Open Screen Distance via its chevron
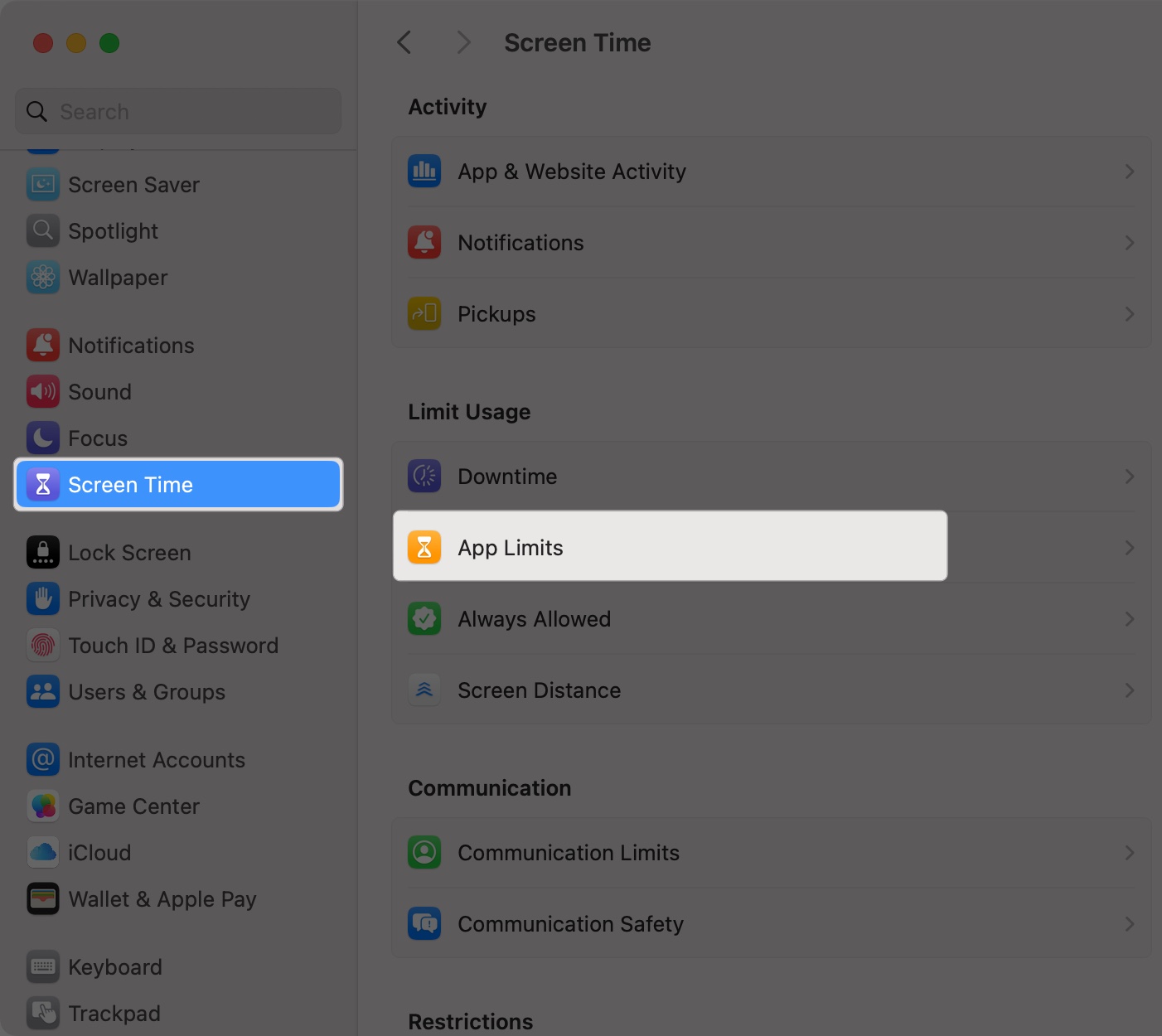This screenshot has width=1162, height=1036. coord(1129,690)
